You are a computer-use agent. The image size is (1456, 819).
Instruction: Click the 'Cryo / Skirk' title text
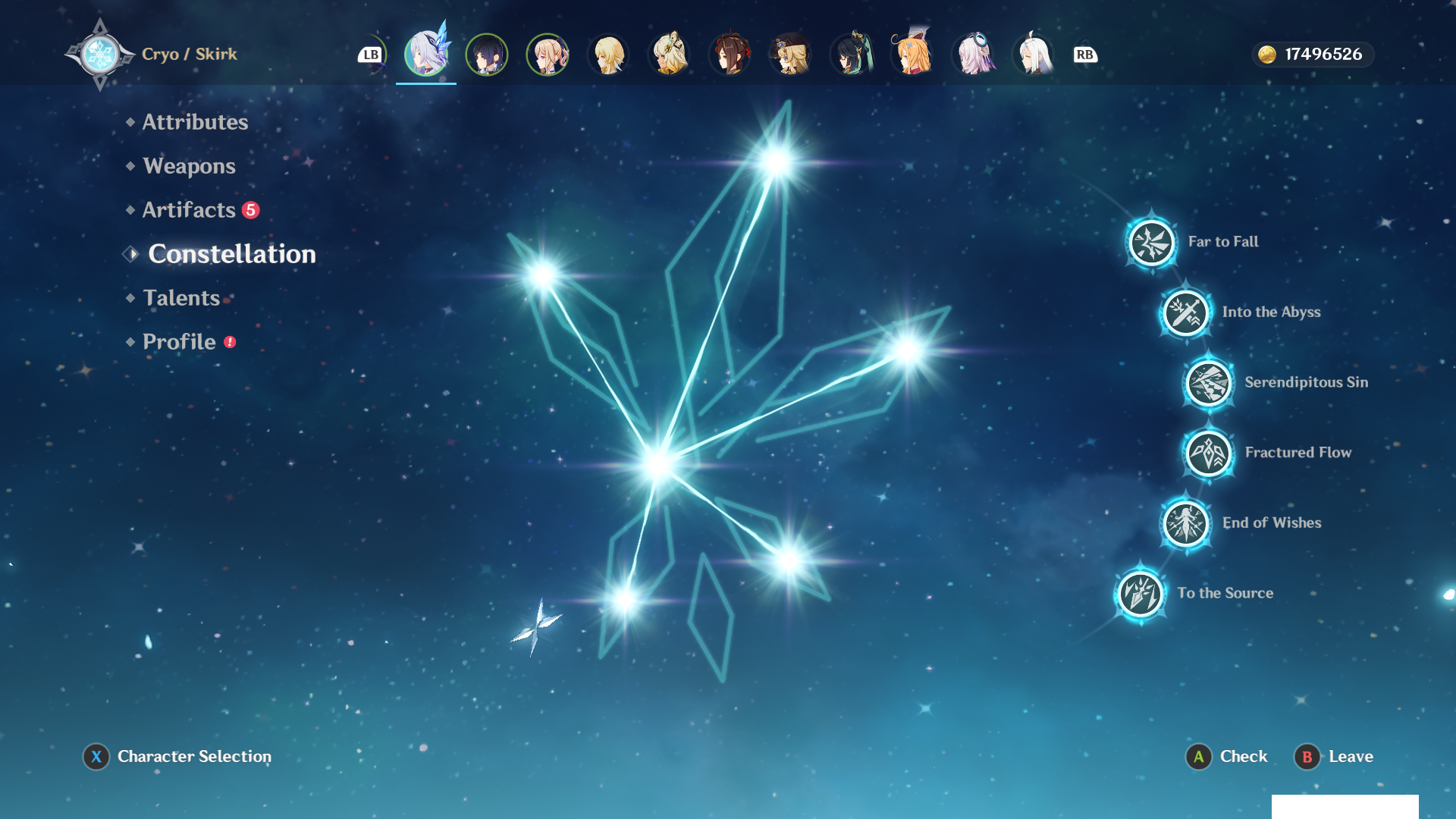190,55
